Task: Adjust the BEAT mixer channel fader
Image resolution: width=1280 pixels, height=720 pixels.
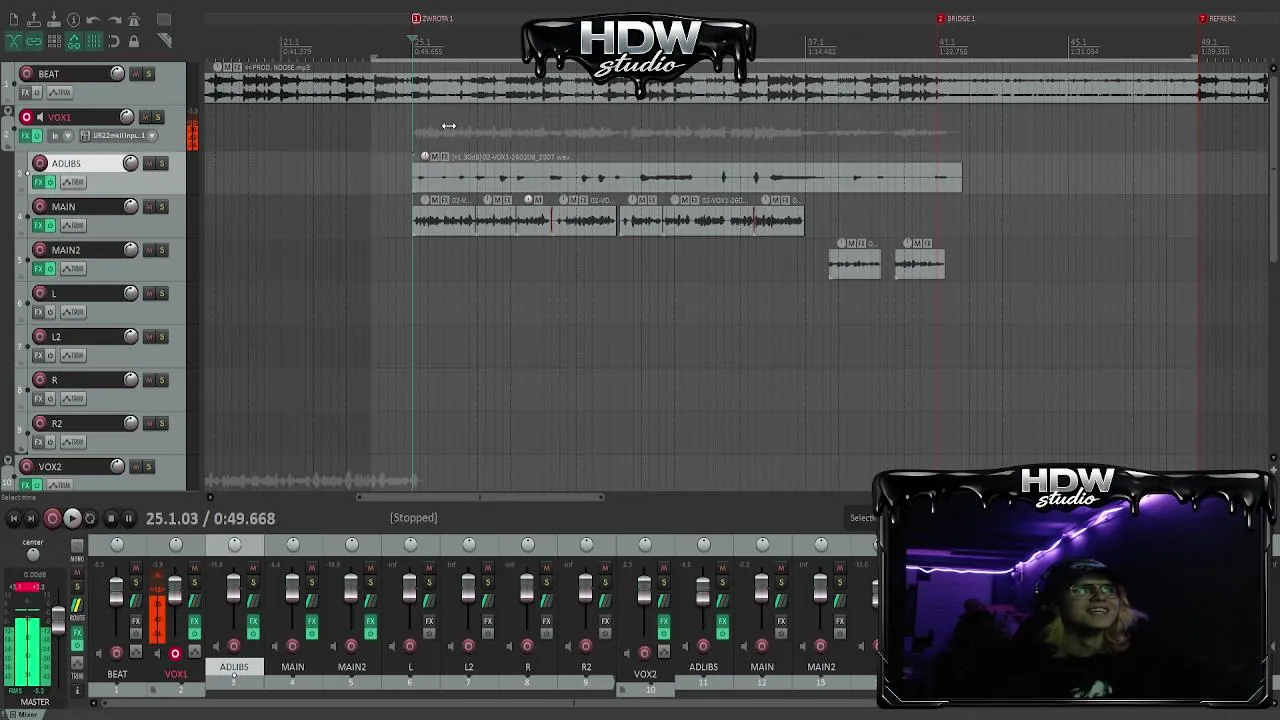Action: 116,592
